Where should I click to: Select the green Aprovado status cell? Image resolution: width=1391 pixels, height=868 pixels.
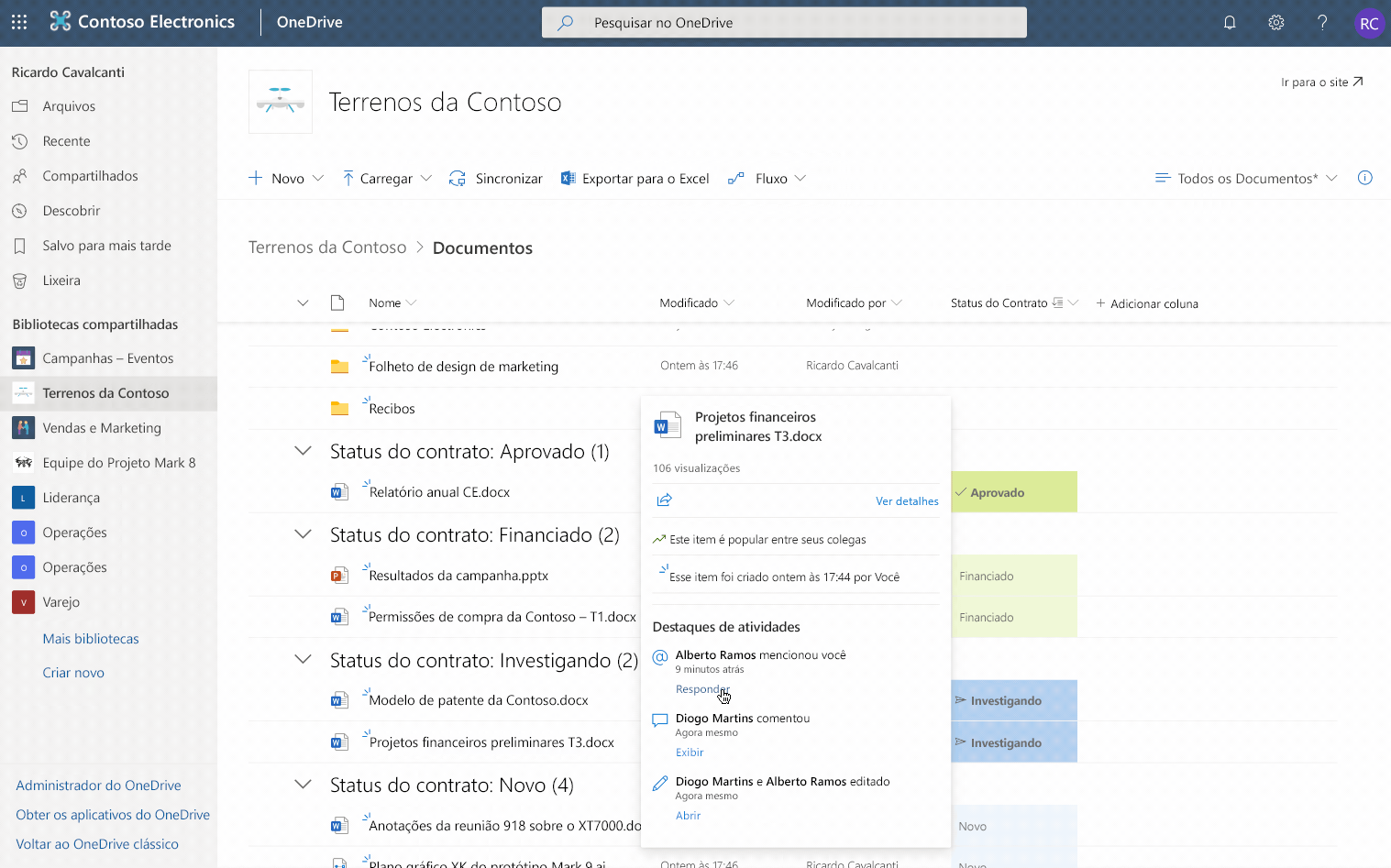point(1013,491)
